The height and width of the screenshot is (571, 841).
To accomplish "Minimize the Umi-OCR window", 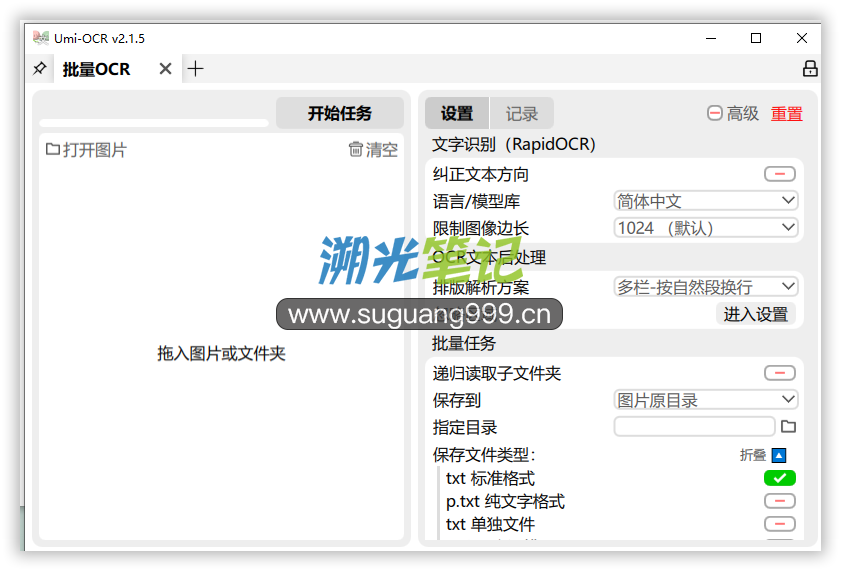I will [x=711, y=38].
